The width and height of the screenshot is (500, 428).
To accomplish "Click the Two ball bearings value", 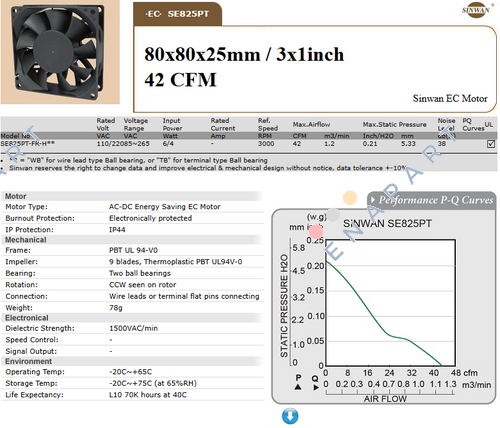I will [140, 273].
